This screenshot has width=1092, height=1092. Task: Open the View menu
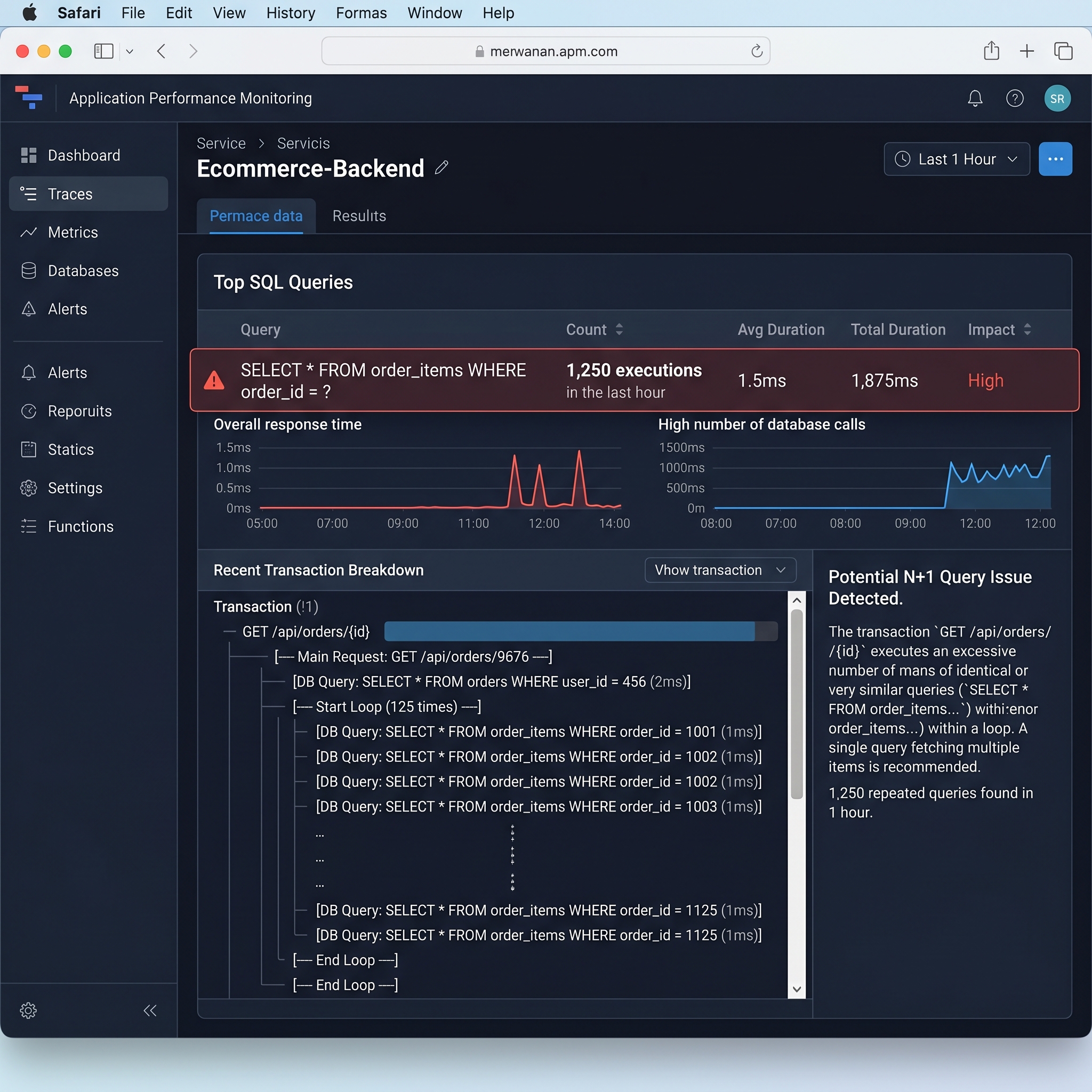(229, 13)
